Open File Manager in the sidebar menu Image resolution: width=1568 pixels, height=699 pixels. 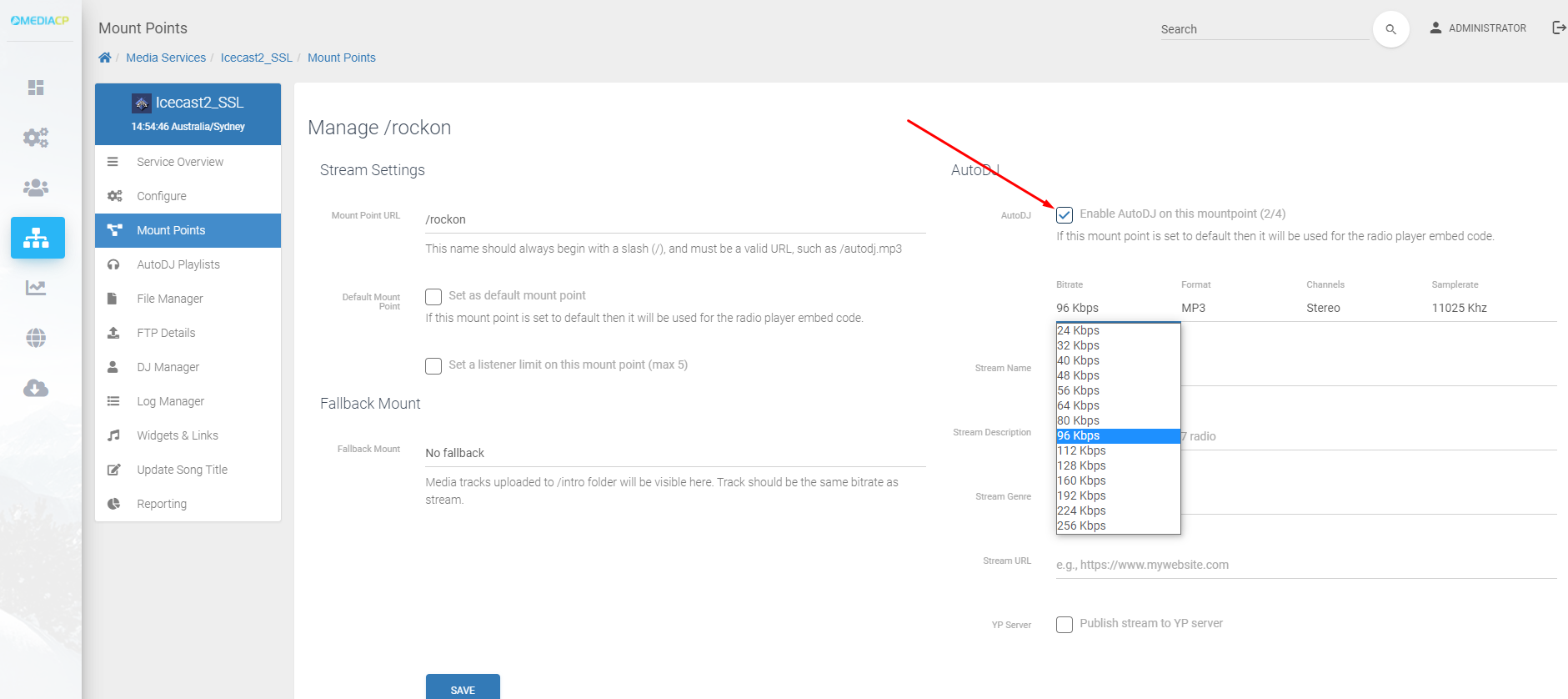tap(170, 299)
